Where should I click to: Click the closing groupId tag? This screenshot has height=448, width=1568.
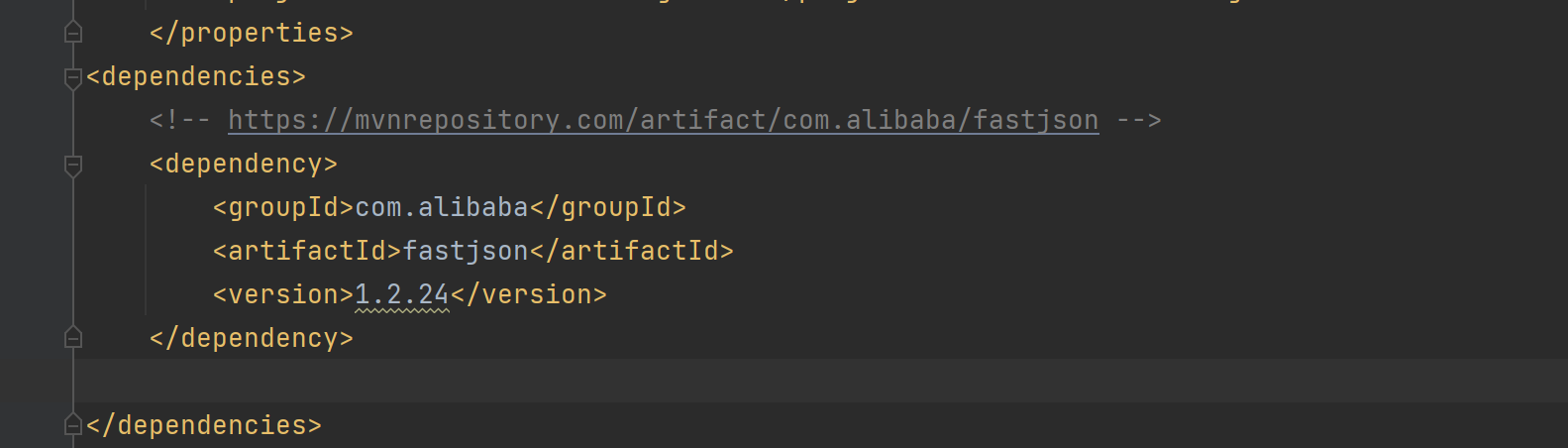click(x=607, y=208)
